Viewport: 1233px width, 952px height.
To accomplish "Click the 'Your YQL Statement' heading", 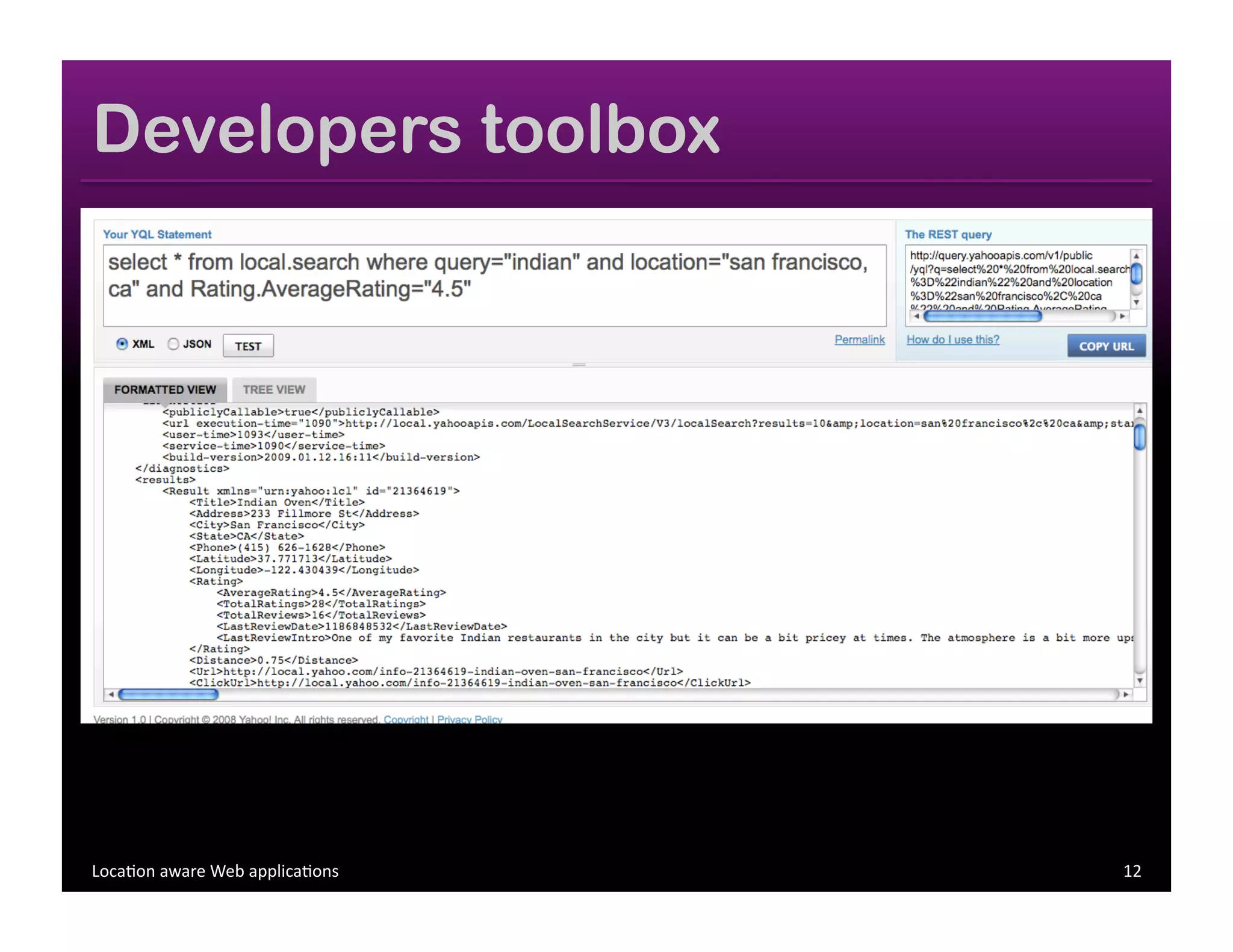I will pos(157,234).
